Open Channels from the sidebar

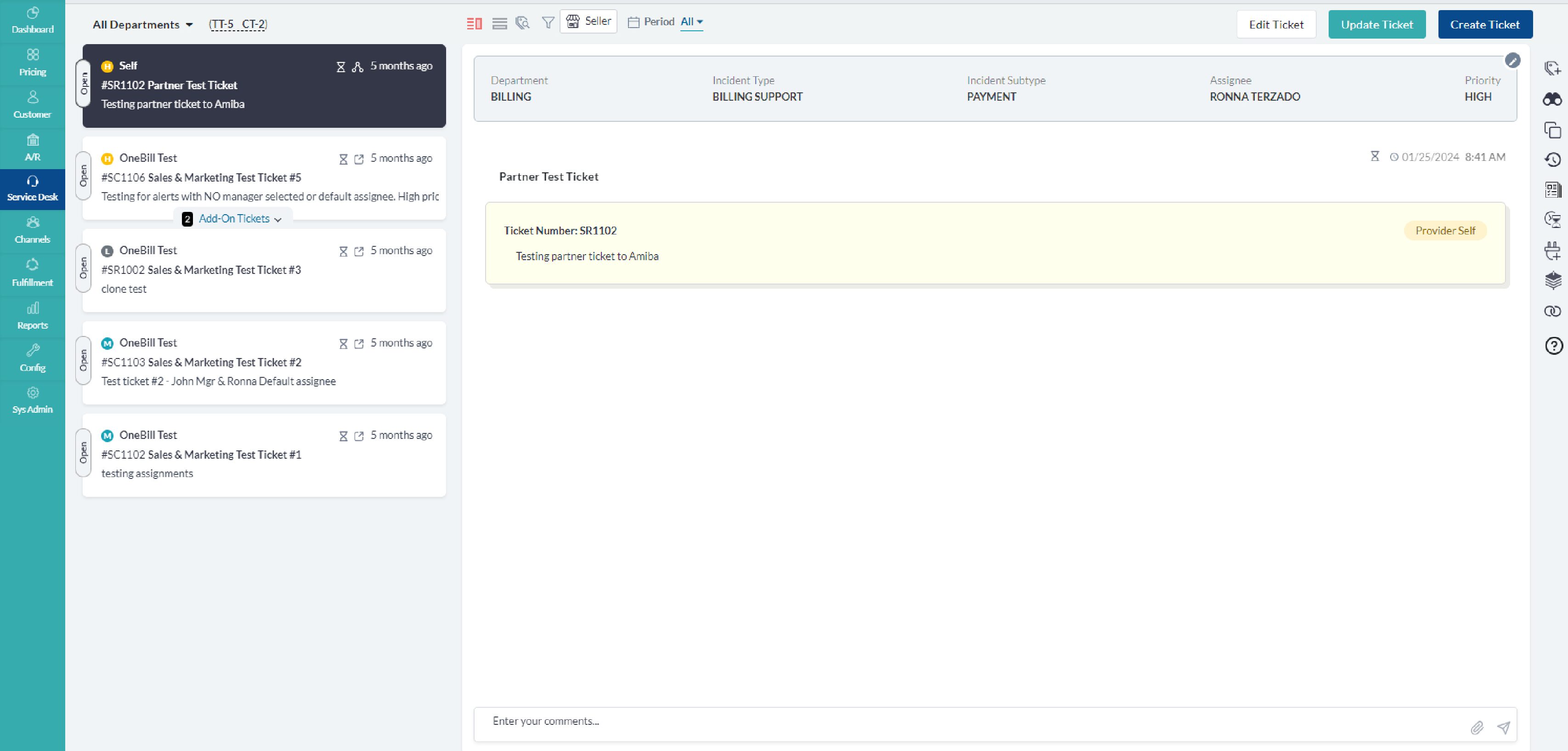pyautogui.click(x=32, y=230)
